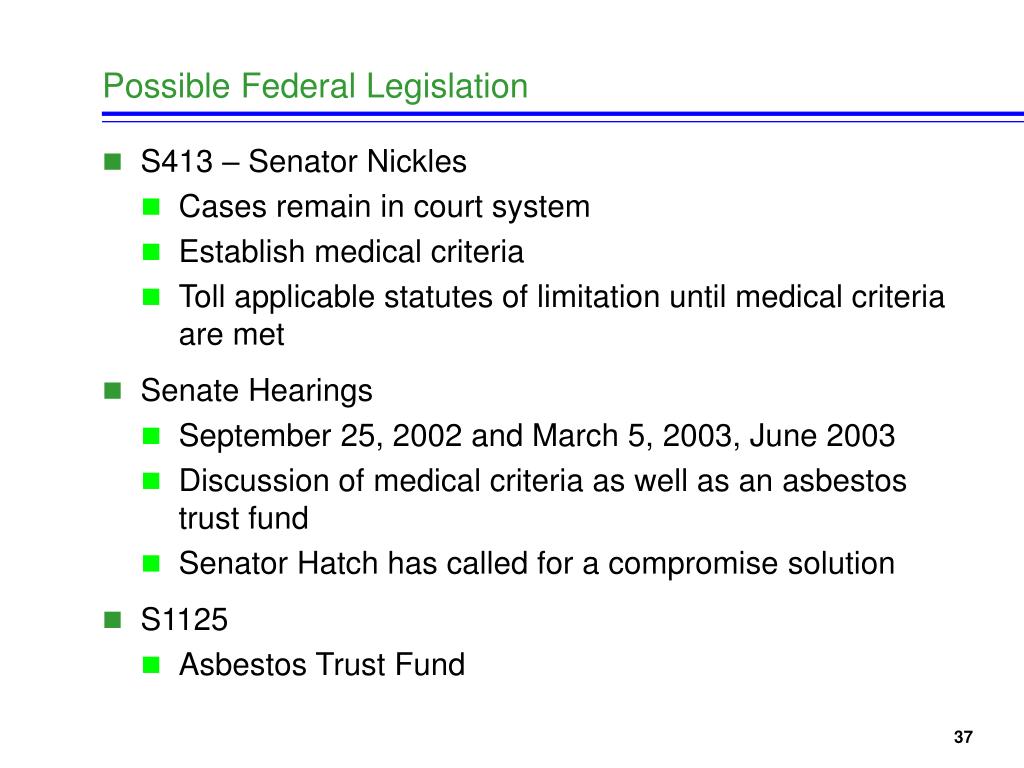1024x768 pixels.
Task: Click the bullet next to 'Cases remain in court system'
Action: coord(151,207)
